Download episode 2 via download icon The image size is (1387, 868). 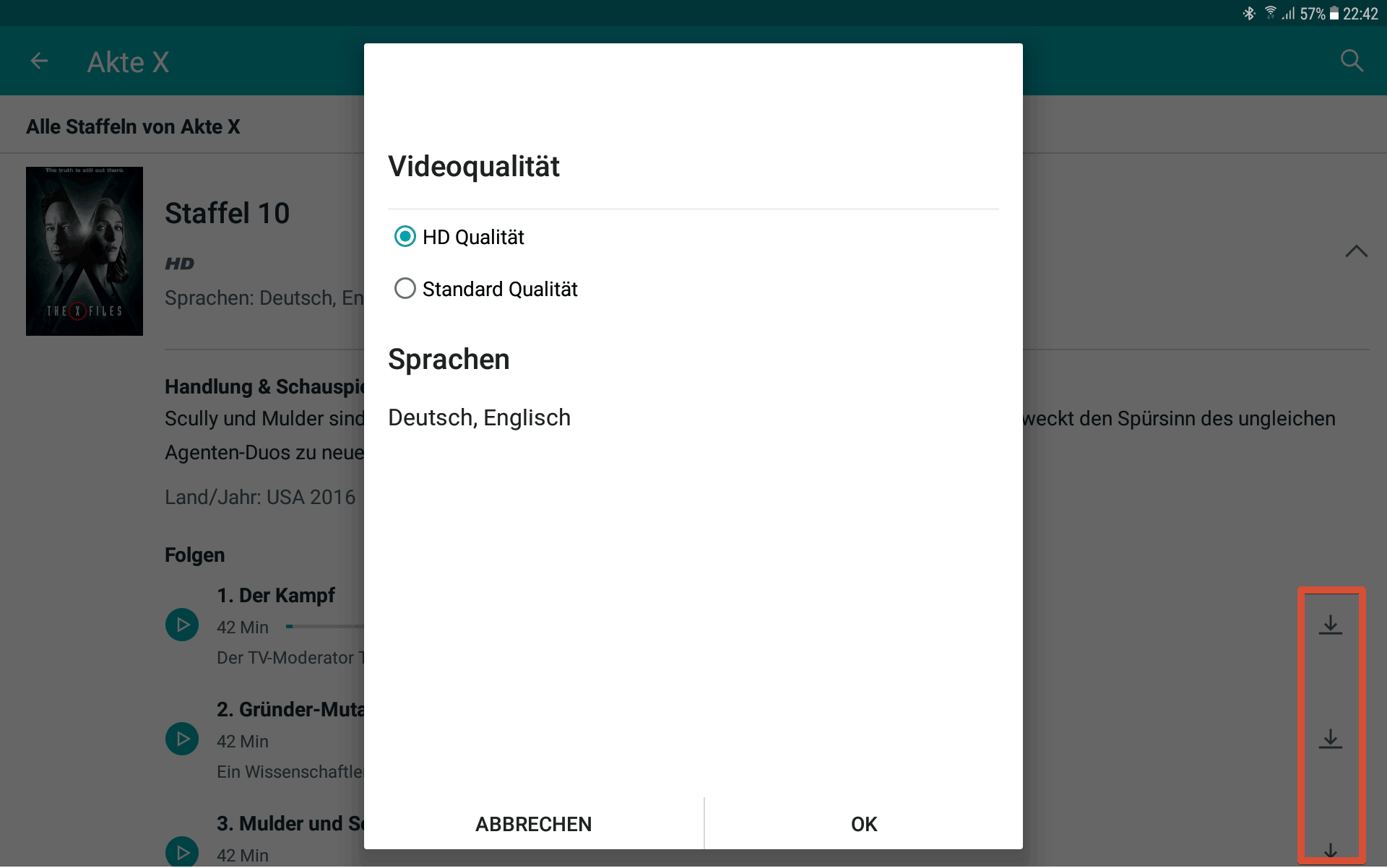pyautogui.click(x=1330, y=739)
